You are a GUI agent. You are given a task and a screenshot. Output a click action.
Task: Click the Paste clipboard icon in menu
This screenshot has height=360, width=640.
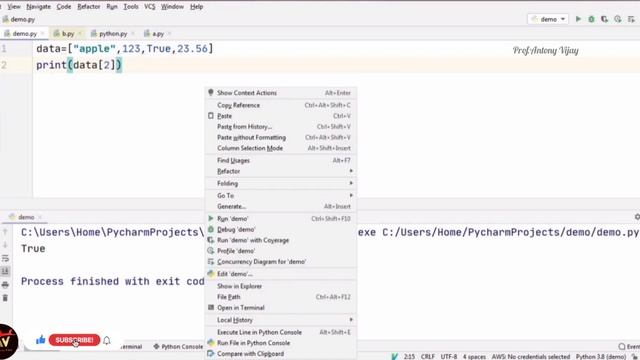211,116
